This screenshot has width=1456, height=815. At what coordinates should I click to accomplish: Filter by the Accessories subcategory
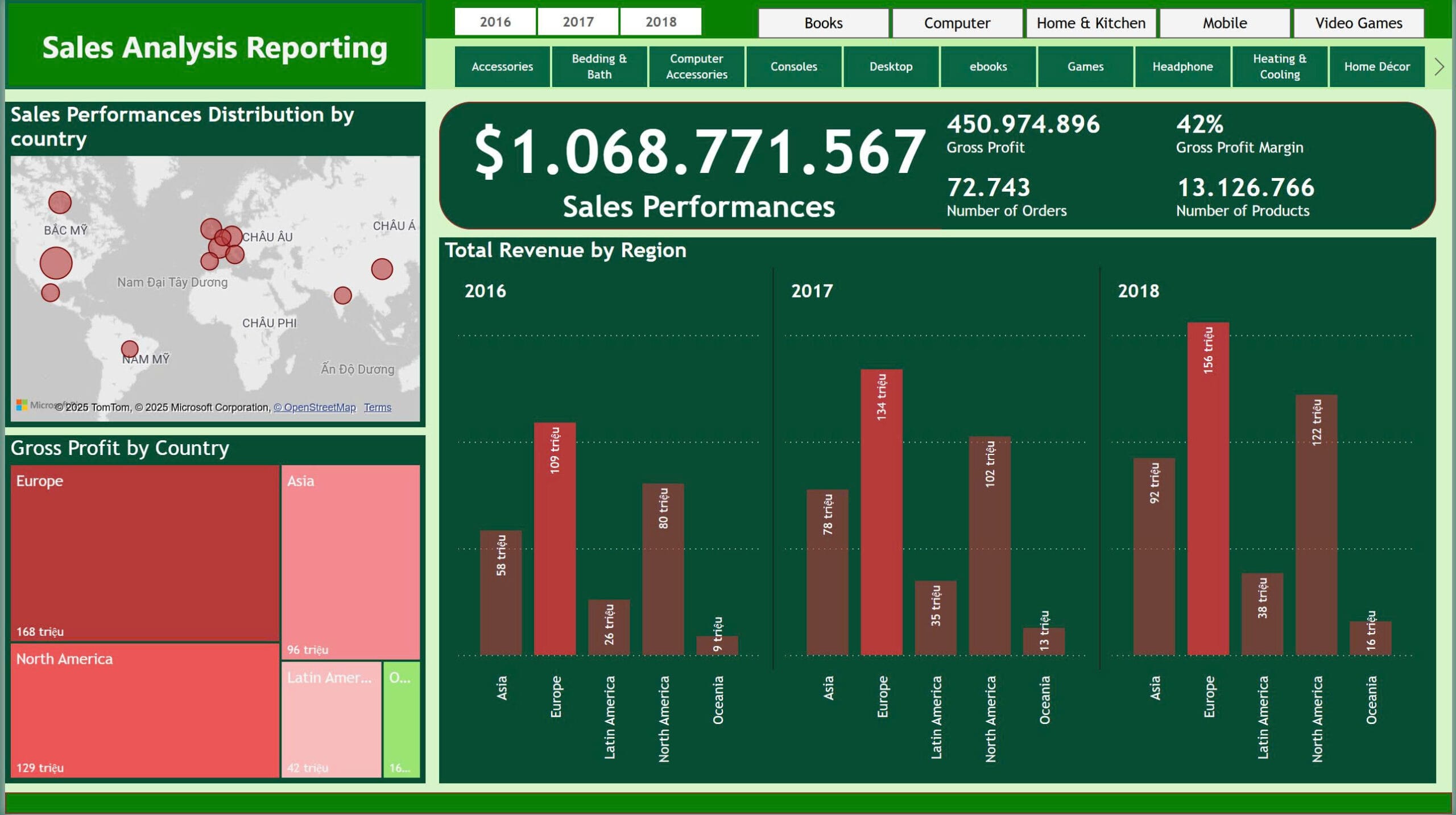tap(502, 67)
